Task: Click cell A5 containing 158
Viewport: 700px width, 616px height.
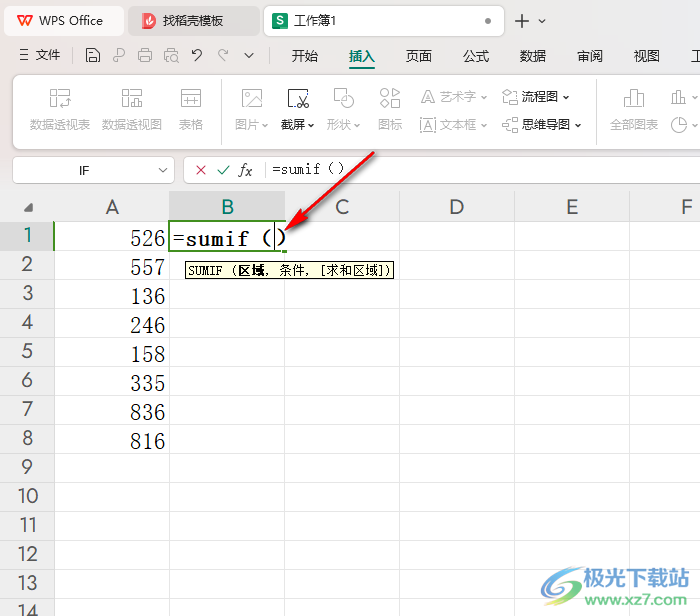Action: [x=112, y=352]
